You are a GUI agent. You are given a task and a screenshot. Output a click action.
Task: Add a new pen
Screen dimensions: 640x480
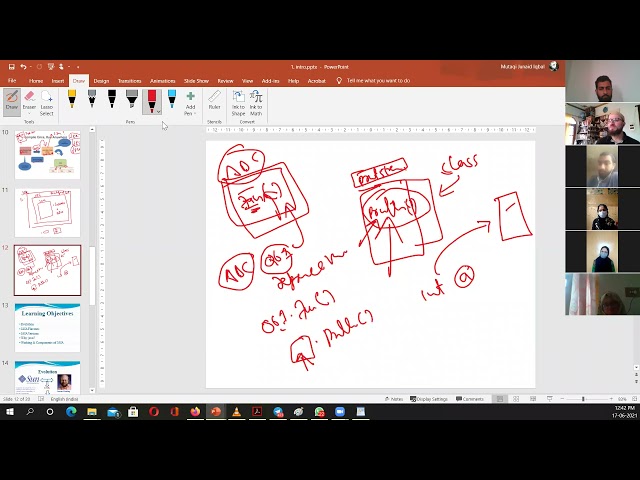click(190, 103)
